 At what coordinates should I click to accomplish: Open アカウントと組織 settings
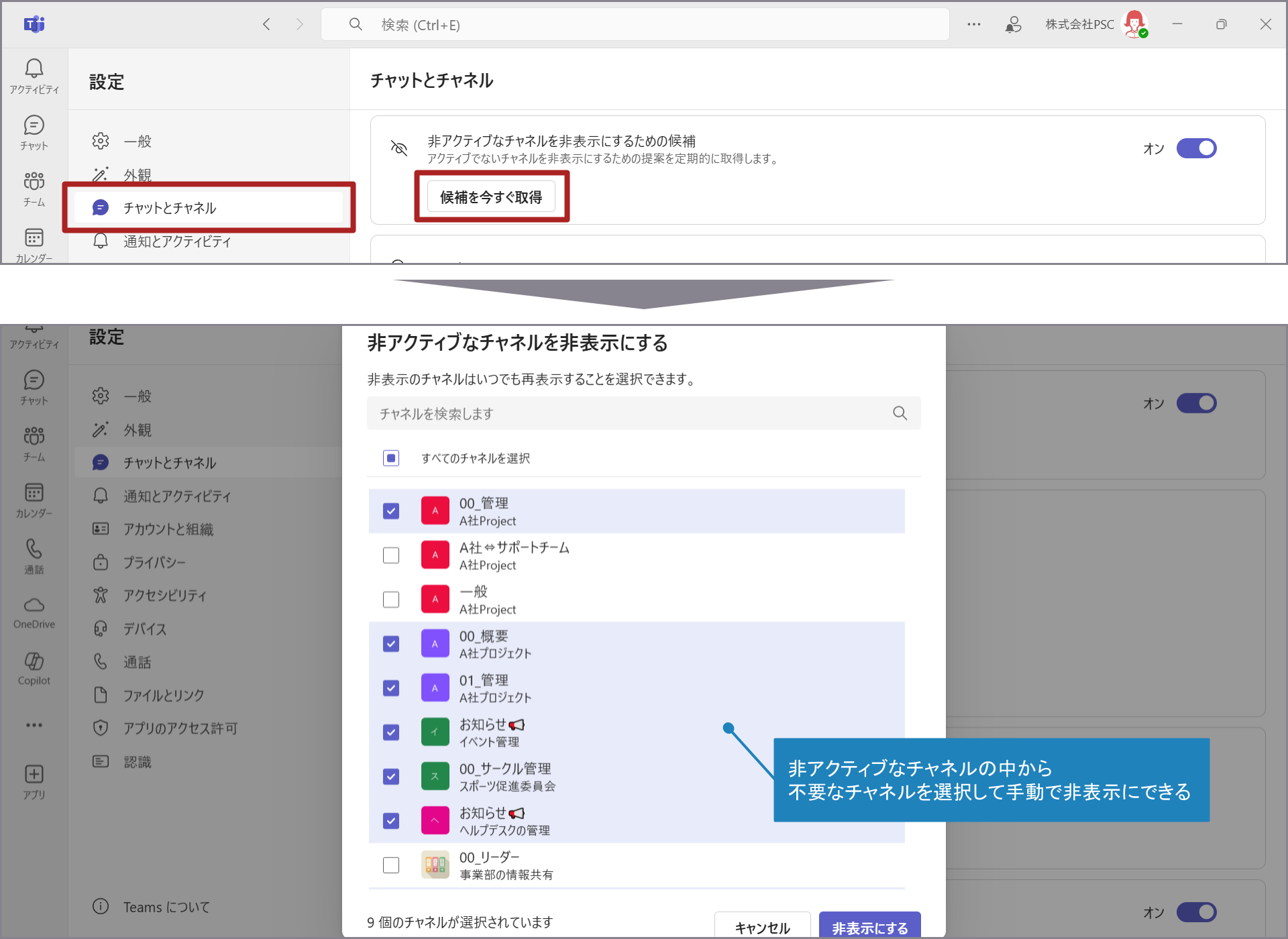209,529
